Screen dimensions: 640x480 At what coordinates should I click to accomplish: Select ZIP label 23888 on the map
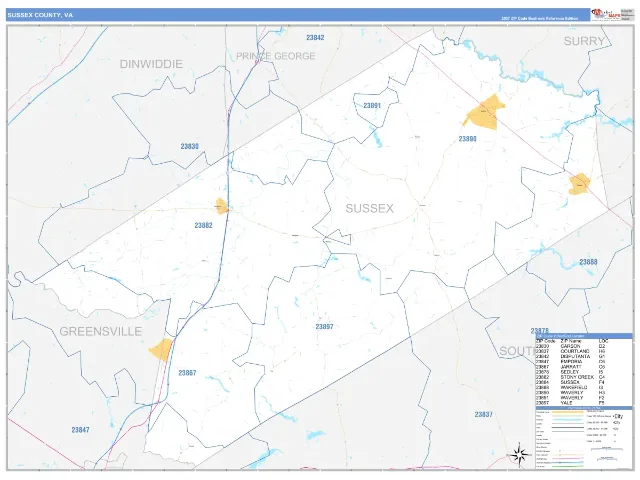pos(589,262)
